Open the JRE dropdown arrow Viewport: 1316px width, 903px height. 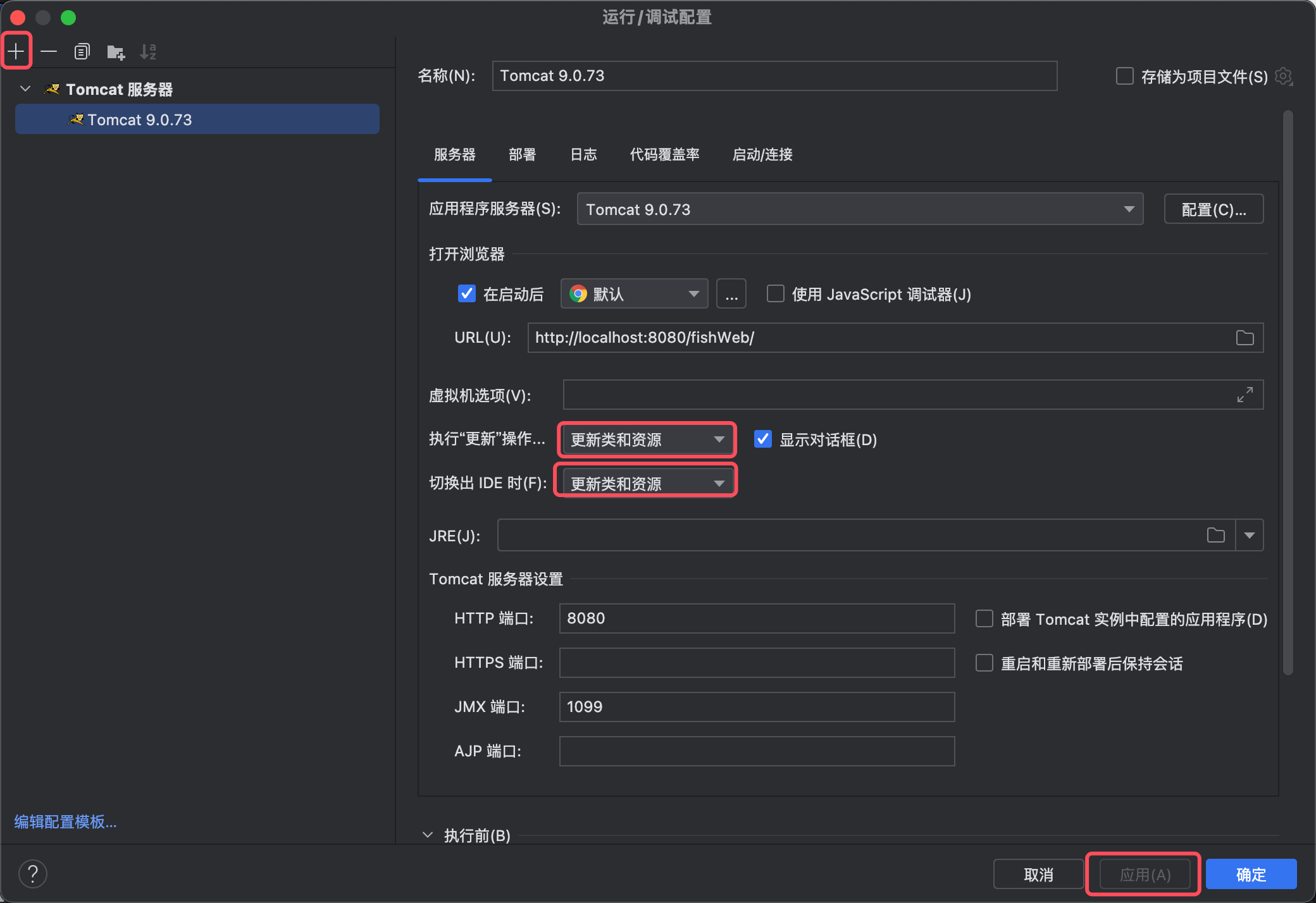coord(1250,536)
